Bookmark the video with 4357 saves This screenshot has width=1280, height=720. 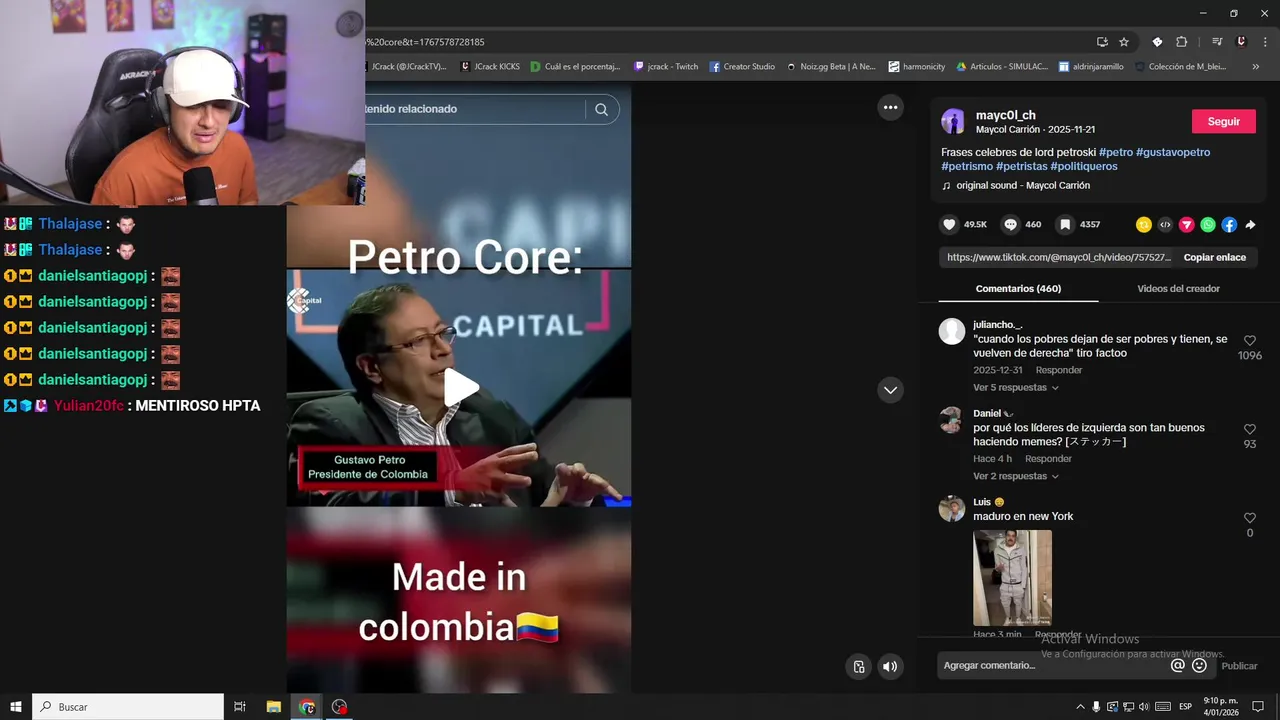tap(1066, 225)
